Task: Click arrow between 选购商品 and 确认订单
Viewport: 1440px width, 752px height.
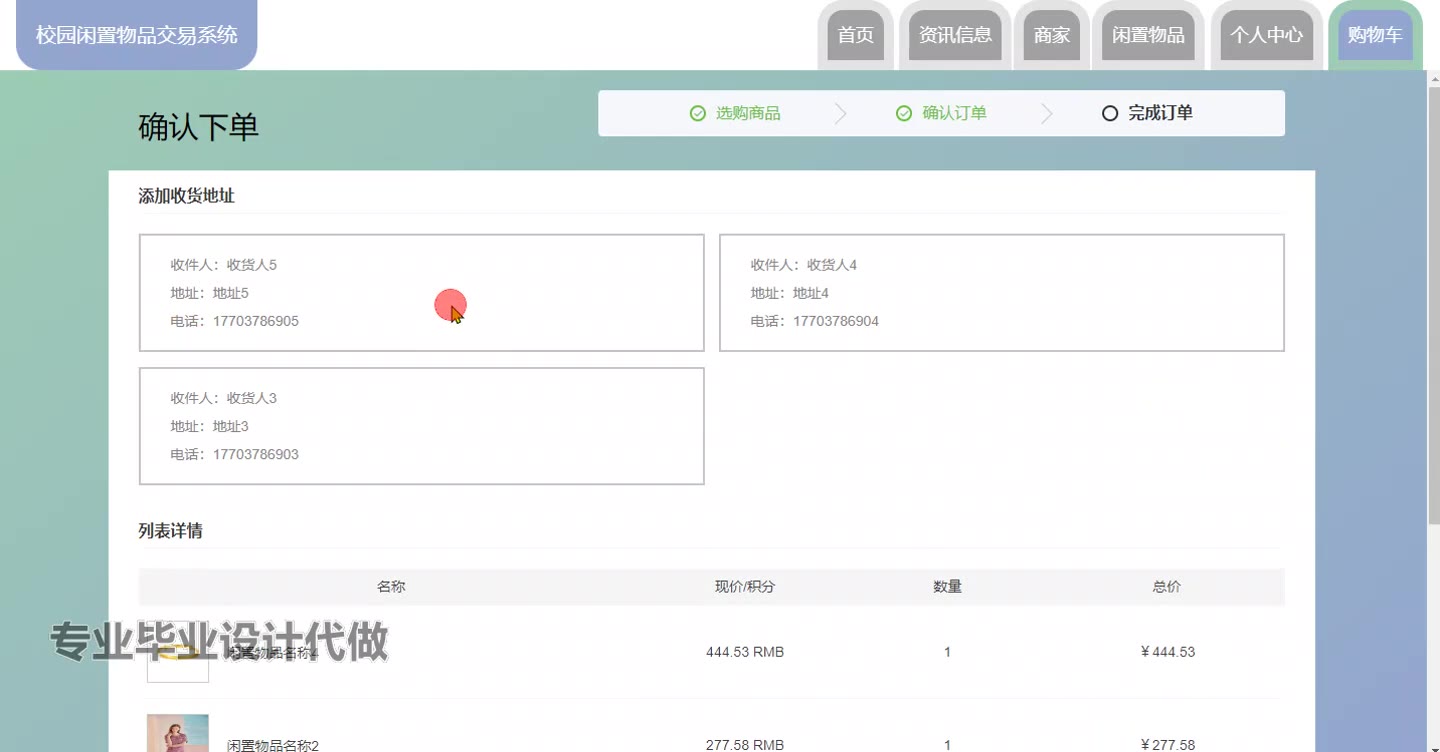Action: 840,113
